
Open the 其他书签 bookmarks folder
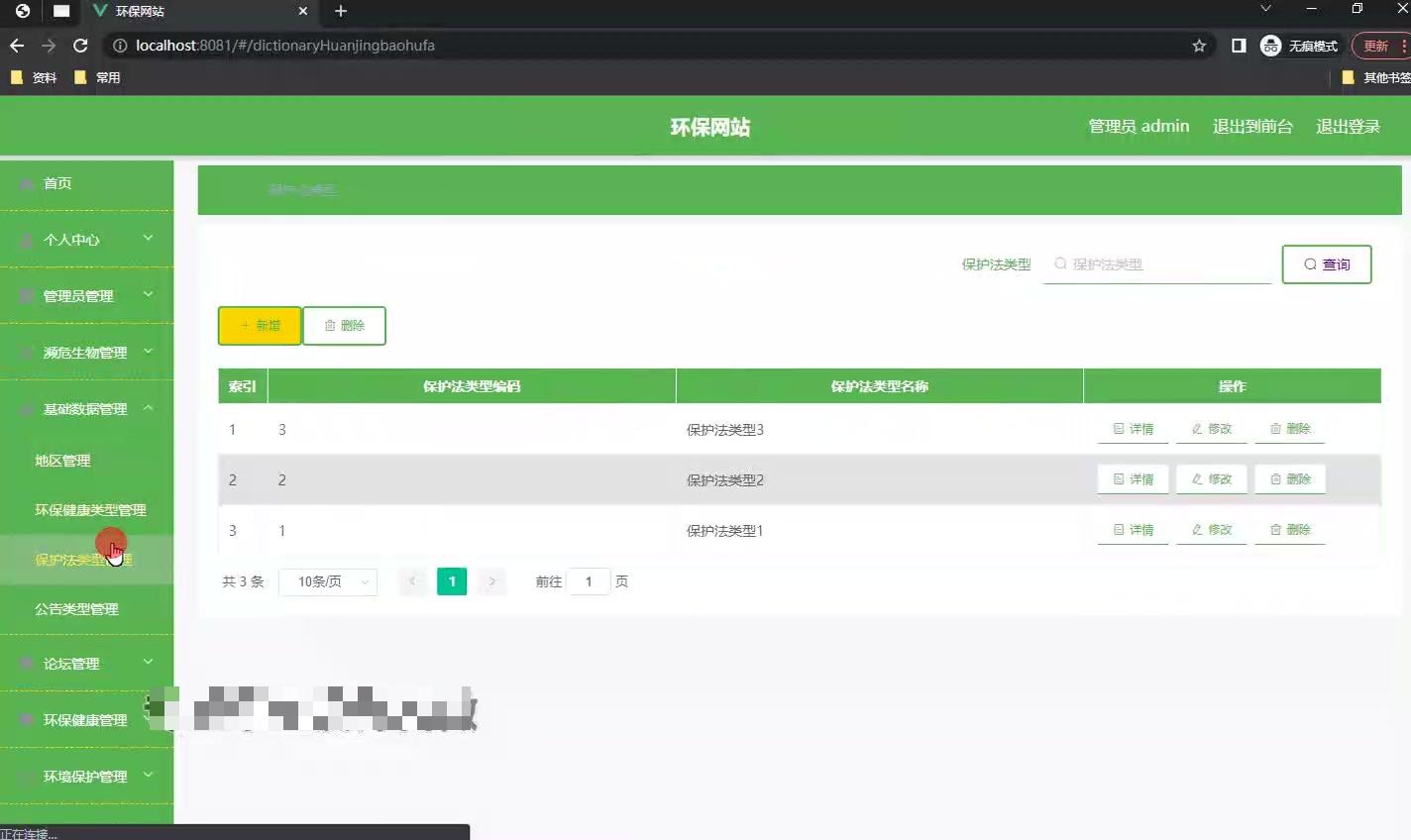1376,77
